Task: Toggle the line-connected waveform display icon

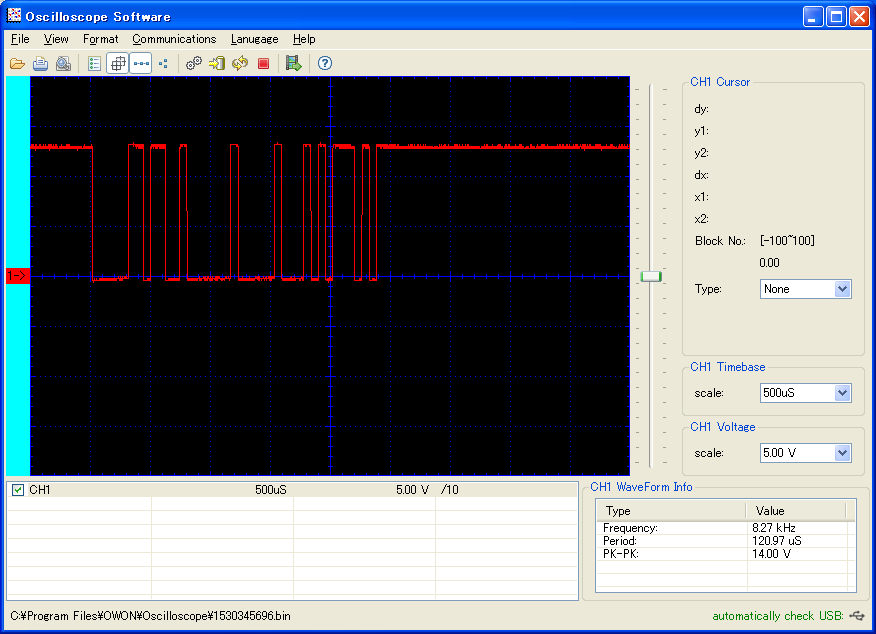Action: [x=141, y=64]
